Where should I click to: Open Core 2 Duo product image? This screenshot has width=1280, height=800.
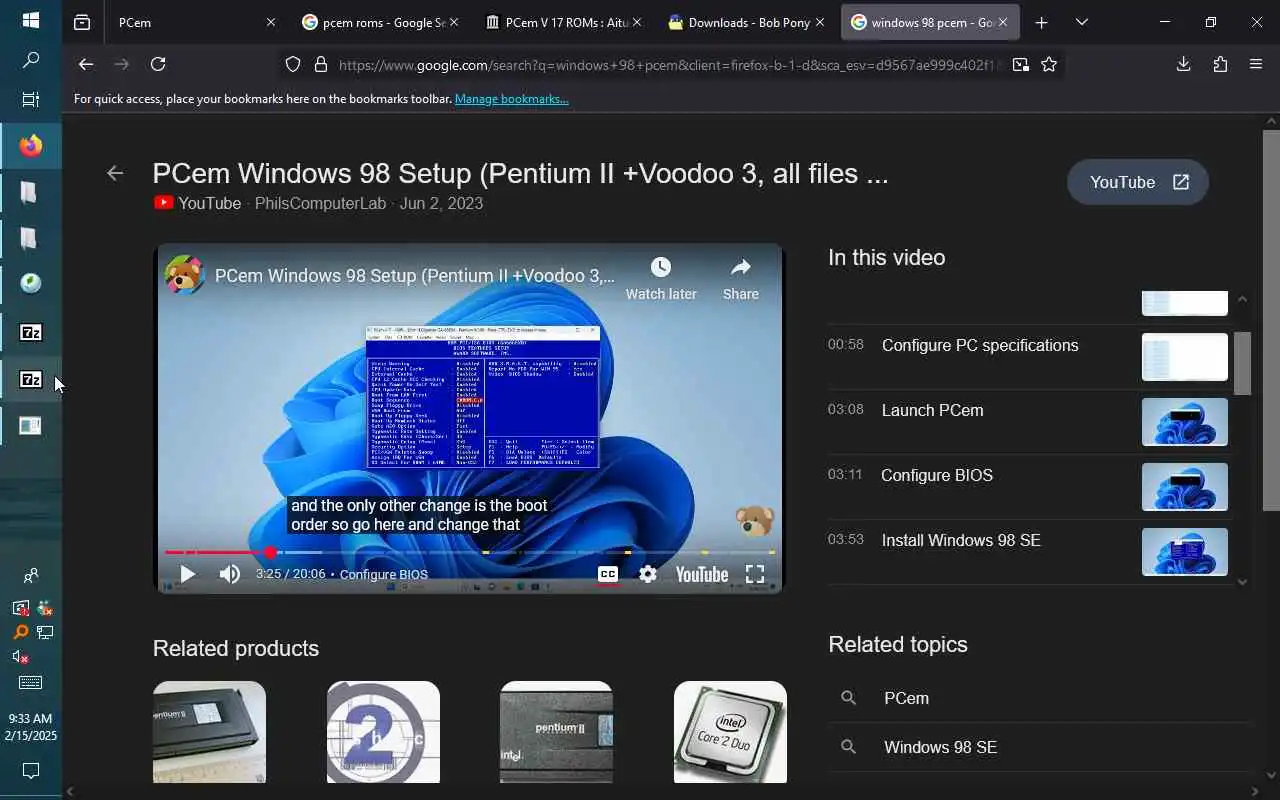(x=730, y=732)
